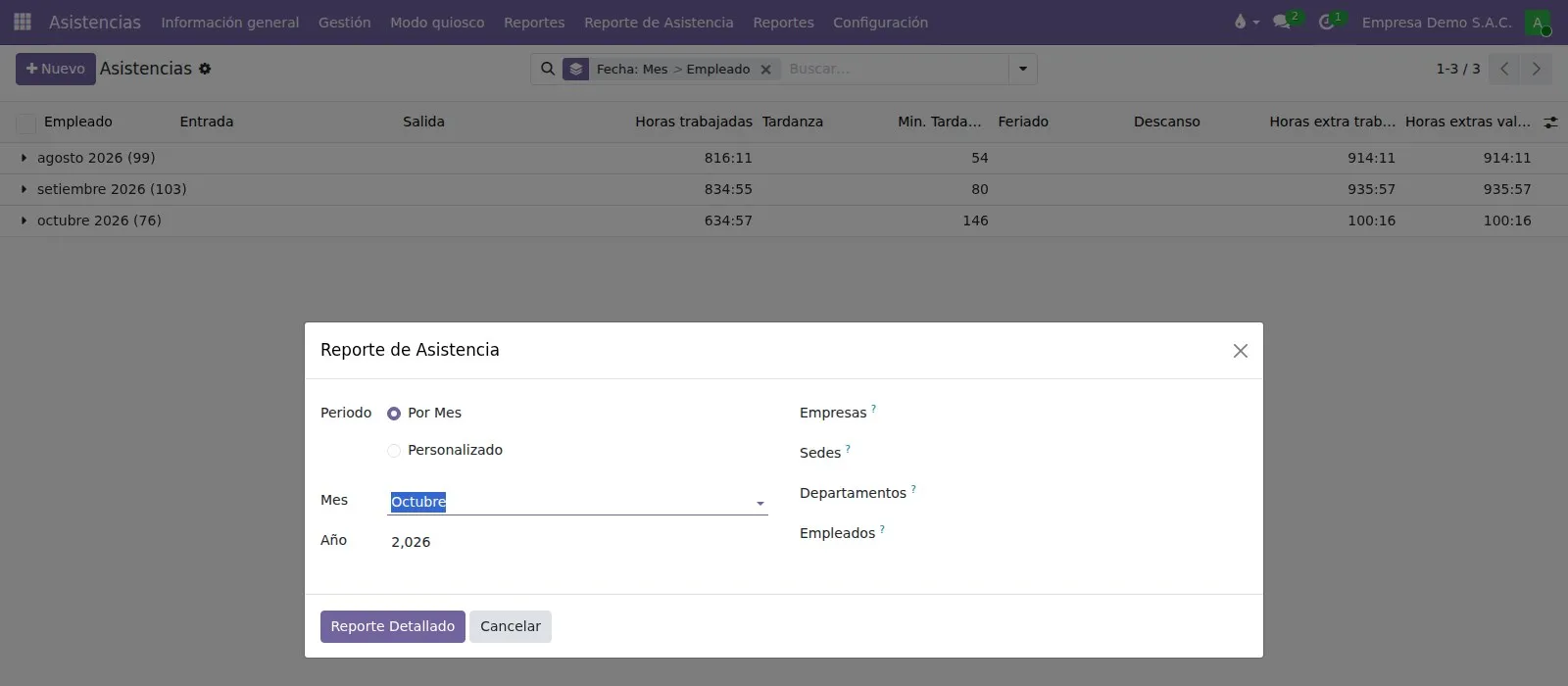
Task: Open the Empresa Demo S.A.C. company switcher
Action: 1437,23
